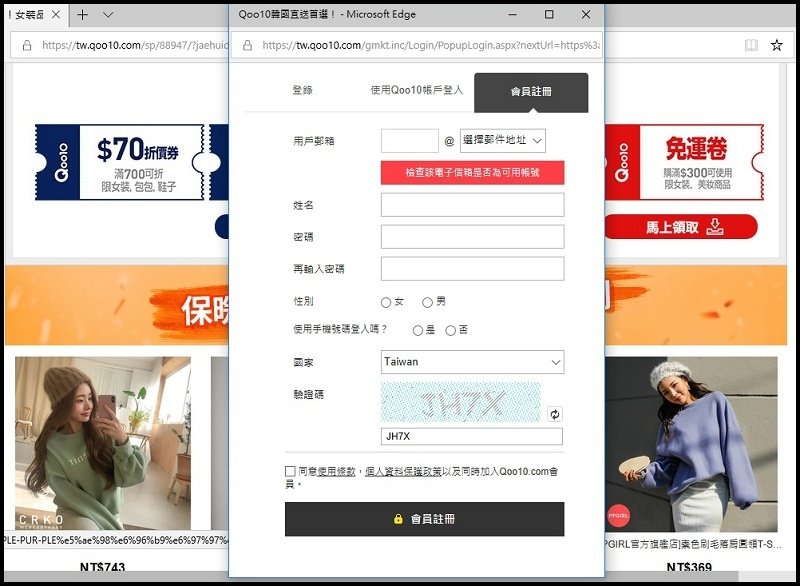Open the email domain dropdown
This screenshot has width=800, height=586.
[503, 141]
